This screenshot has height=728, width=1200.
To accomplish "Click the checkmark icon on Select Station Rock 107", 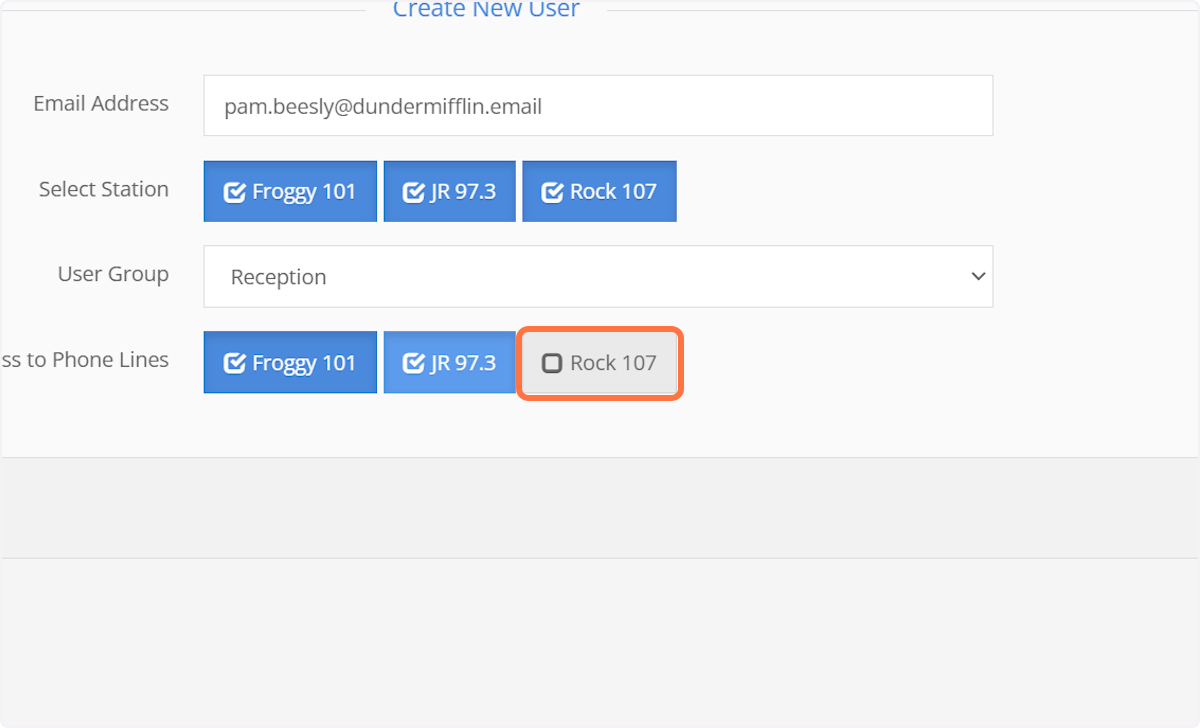I will pos(552,192).
